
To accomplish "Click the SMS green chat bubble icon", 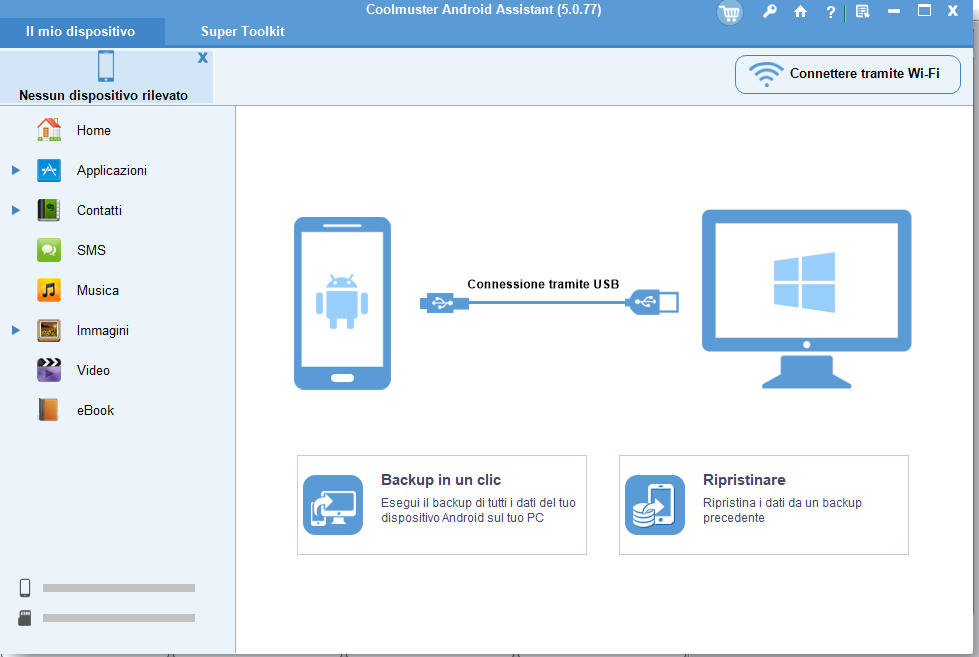I will 49,250.
